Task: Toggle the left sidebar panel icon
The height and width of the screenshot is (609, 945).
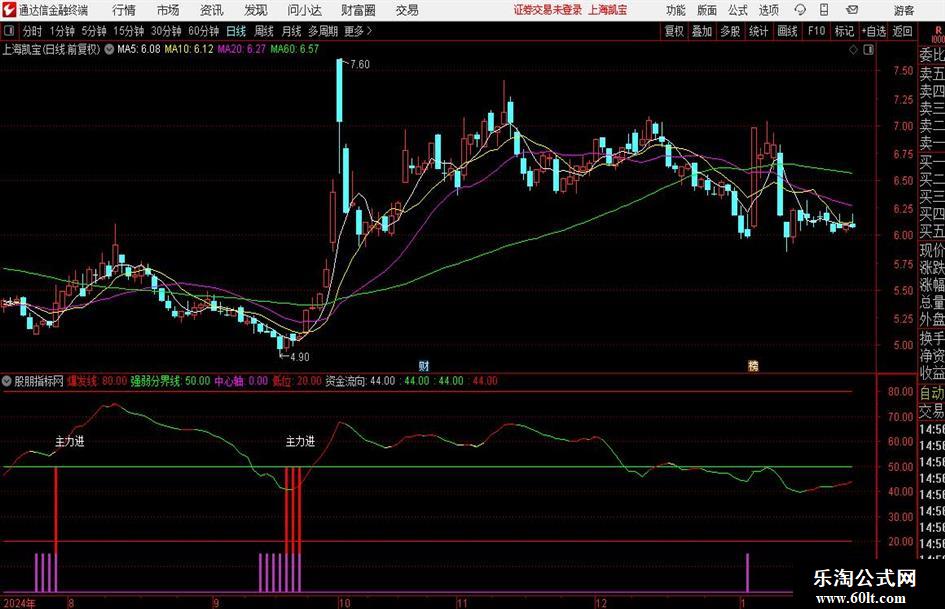Action: [x=9, y=31]
